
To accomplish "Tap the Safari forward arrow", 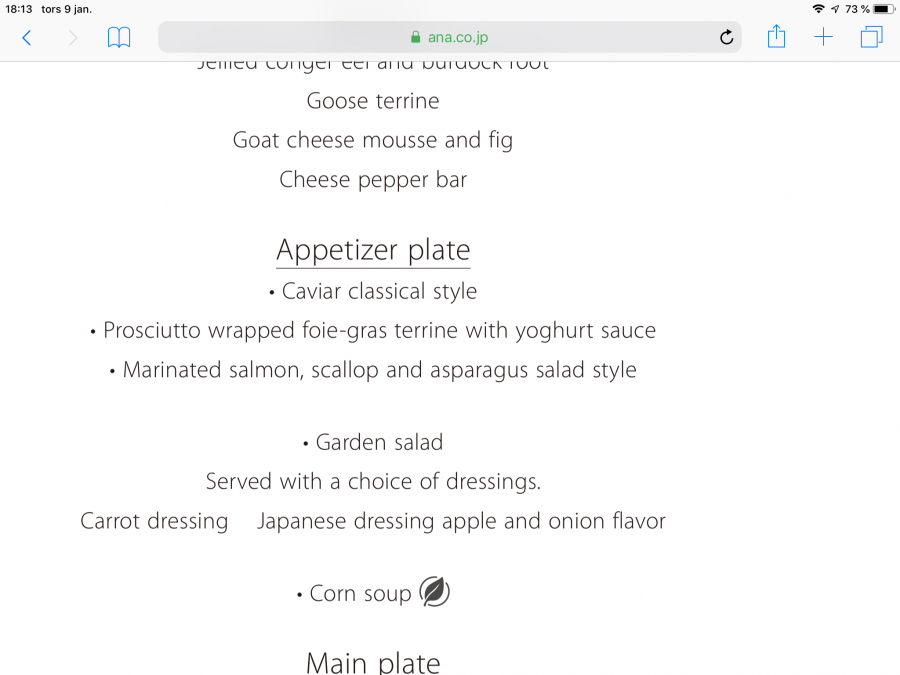I will (72, 38).
